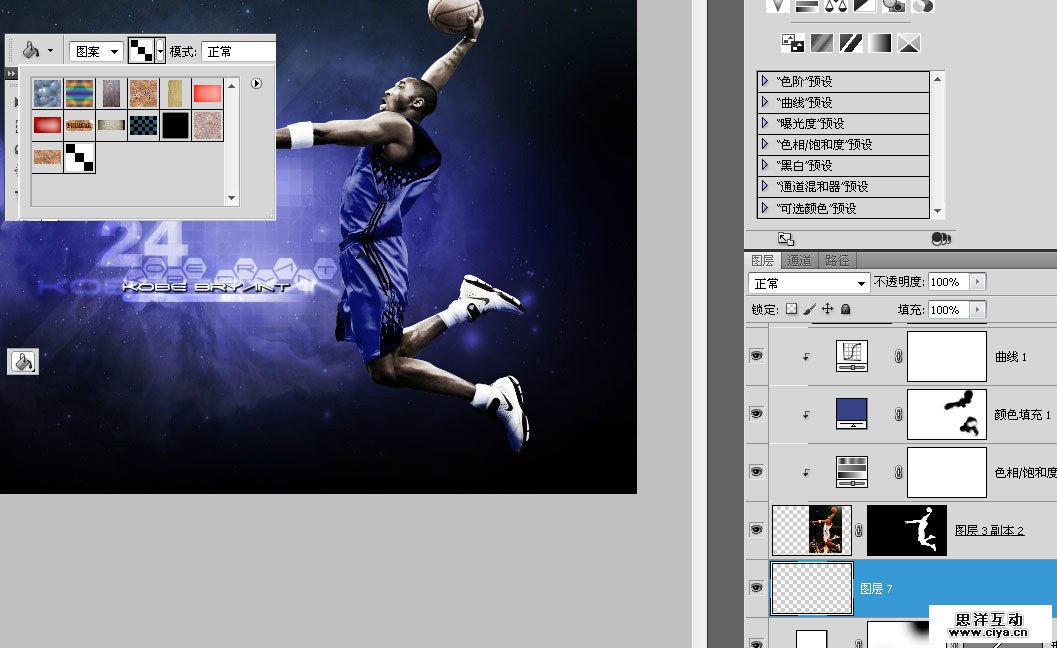The height and width of the screenshot is (648, 1057).
Task: Add a Threshold adjustment
Action: 851,43
